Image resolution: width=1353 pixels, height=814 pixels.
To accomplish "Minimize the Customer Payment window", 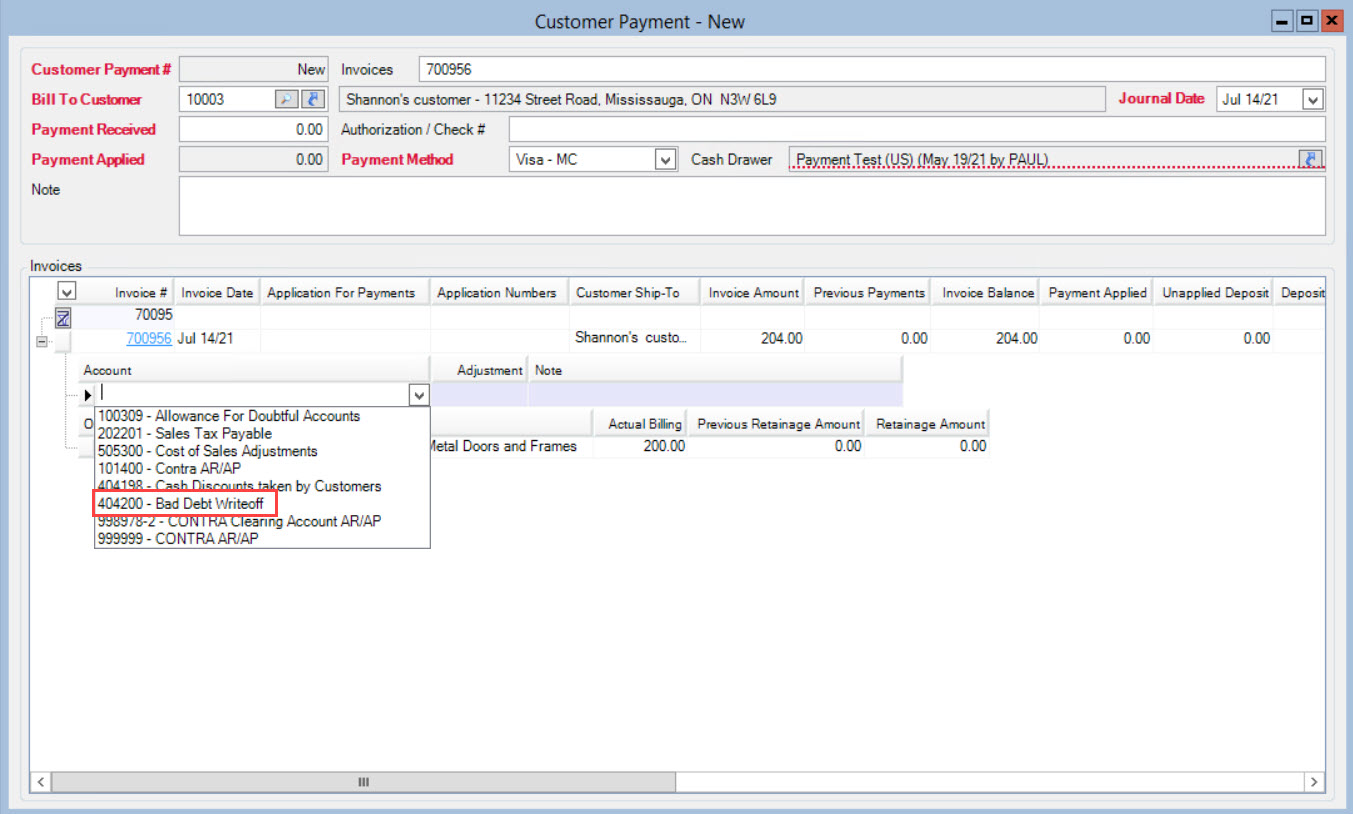I will (x=1281, y=21).
